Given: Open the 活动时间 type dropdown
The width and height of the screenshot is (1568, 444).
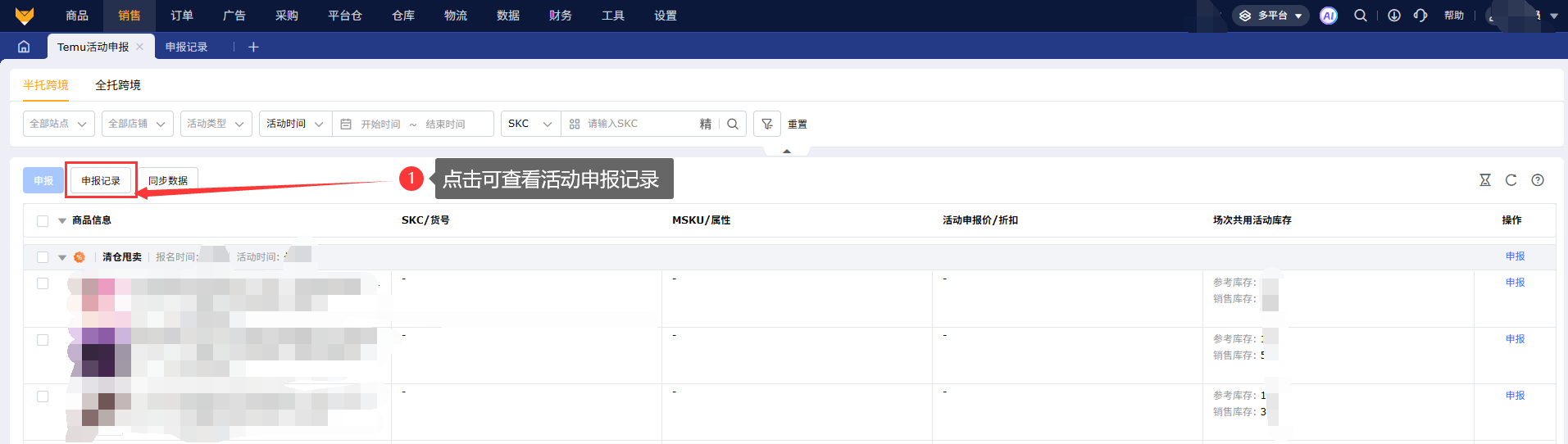Looking at the screenshot, I should 295,124.
